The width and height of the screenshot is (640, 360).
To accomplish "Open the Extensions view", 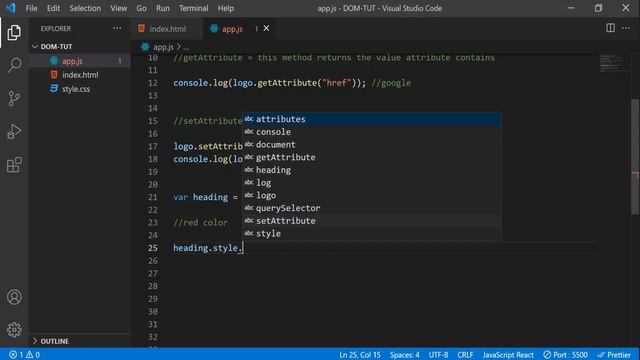I will (x=14, y=165).
